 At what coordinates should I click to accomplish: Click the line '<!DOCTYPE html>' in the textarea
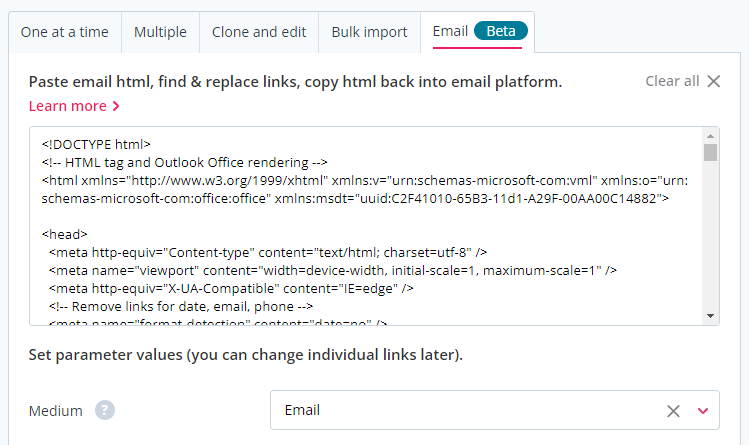click(96, 144)
